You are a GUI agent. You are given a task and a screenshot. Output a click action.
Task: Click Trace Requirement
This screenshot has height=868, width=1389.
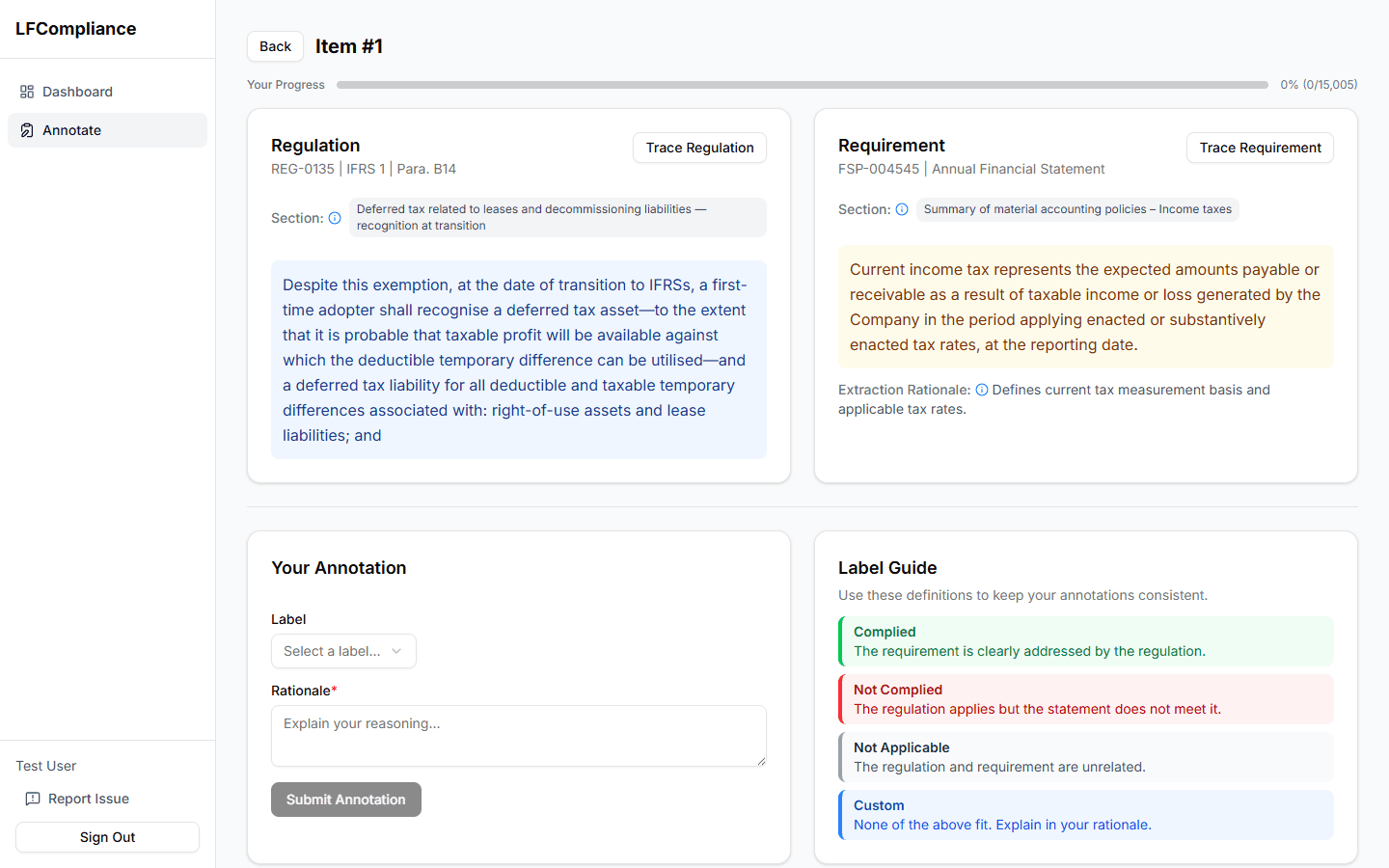click(x=1260, y=148)
